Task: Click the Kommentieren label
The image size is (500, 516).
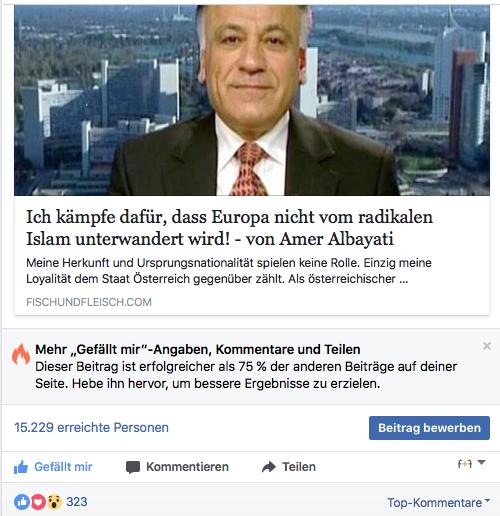Action: pyautogui.click(x=187, y=467)
